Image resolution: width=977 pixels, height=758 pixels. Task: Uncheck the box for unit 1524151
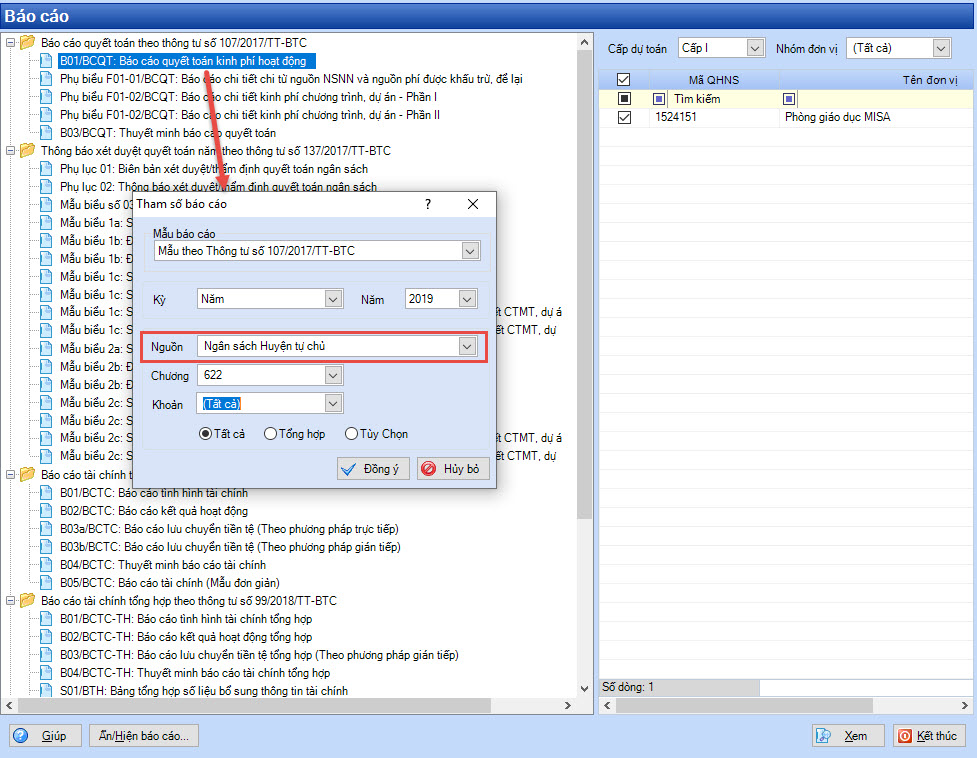click(624, 117)
